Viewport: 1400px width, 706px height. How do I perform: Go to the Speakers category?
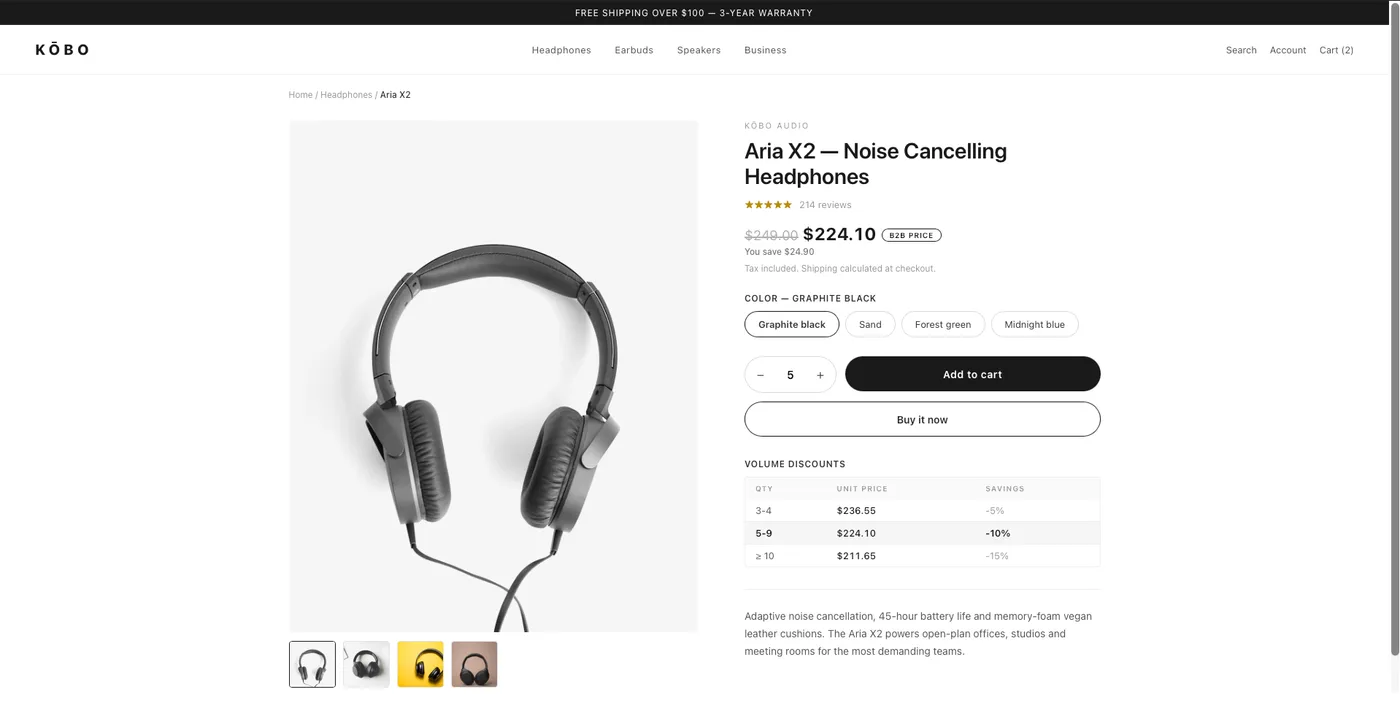699,50
